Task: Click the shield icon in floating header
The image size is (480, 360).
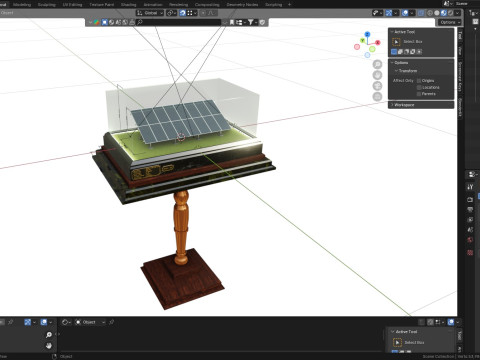Action: click(262, 22)
